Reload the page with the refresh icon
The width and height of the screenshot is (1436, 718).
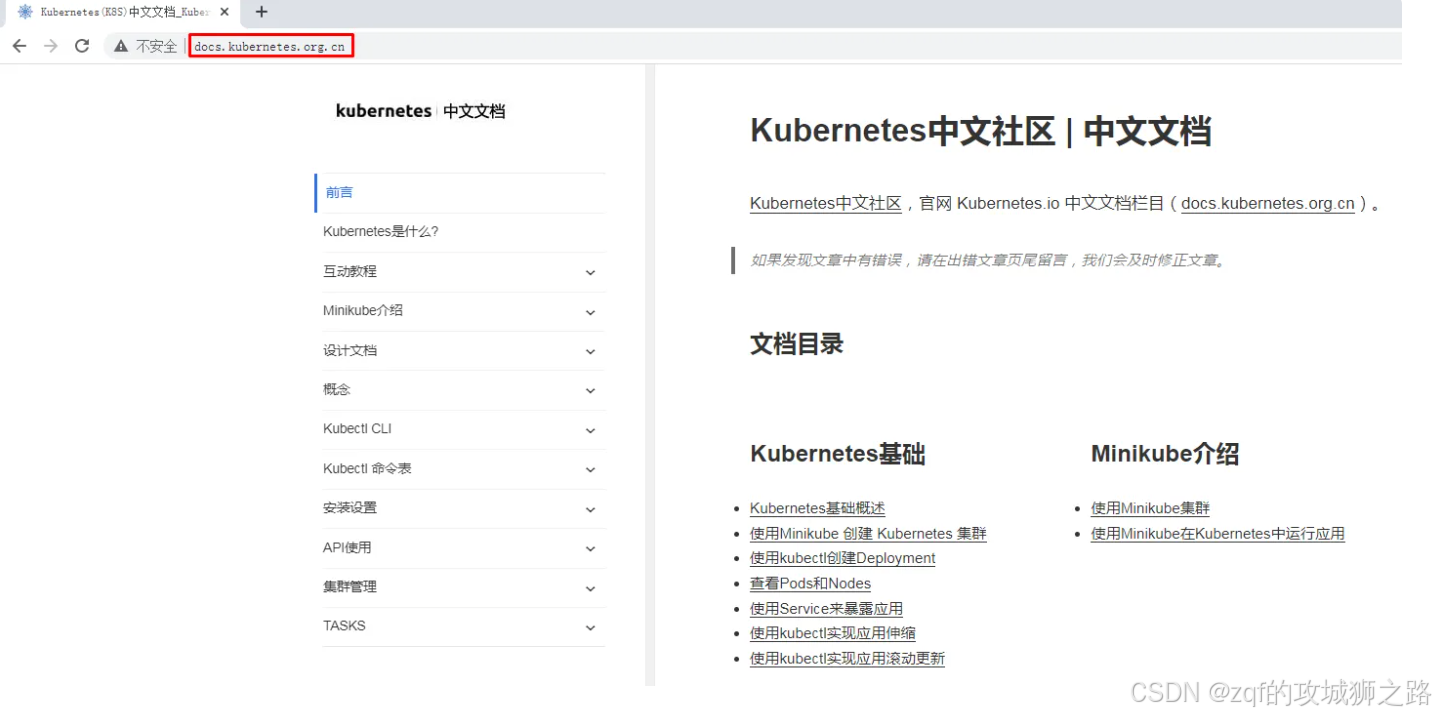[82, 46]
